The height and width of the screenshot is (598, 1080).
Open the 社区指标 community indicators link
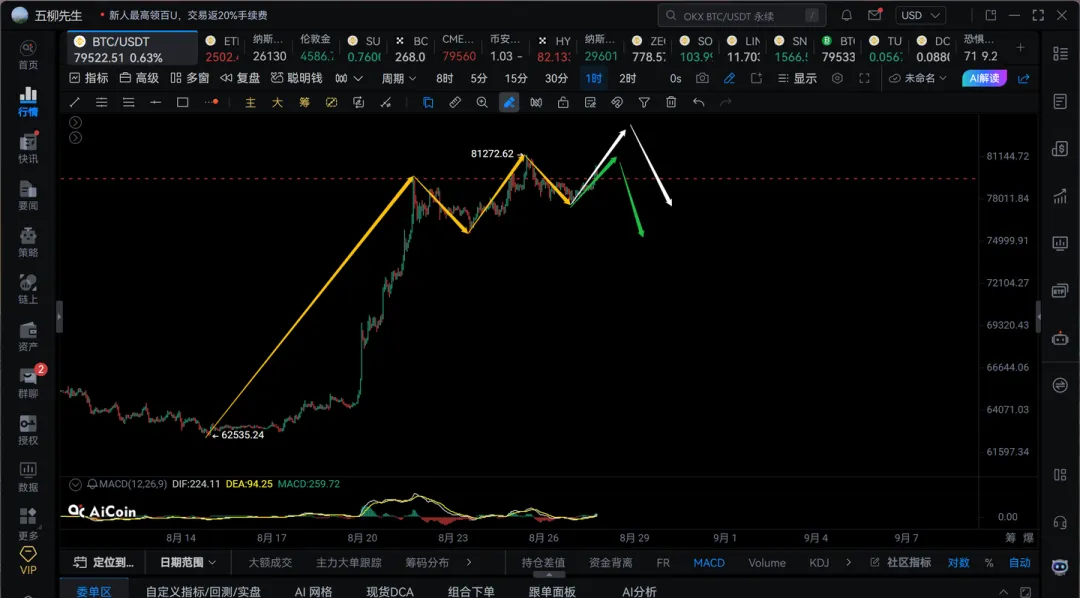coord(900,563)
